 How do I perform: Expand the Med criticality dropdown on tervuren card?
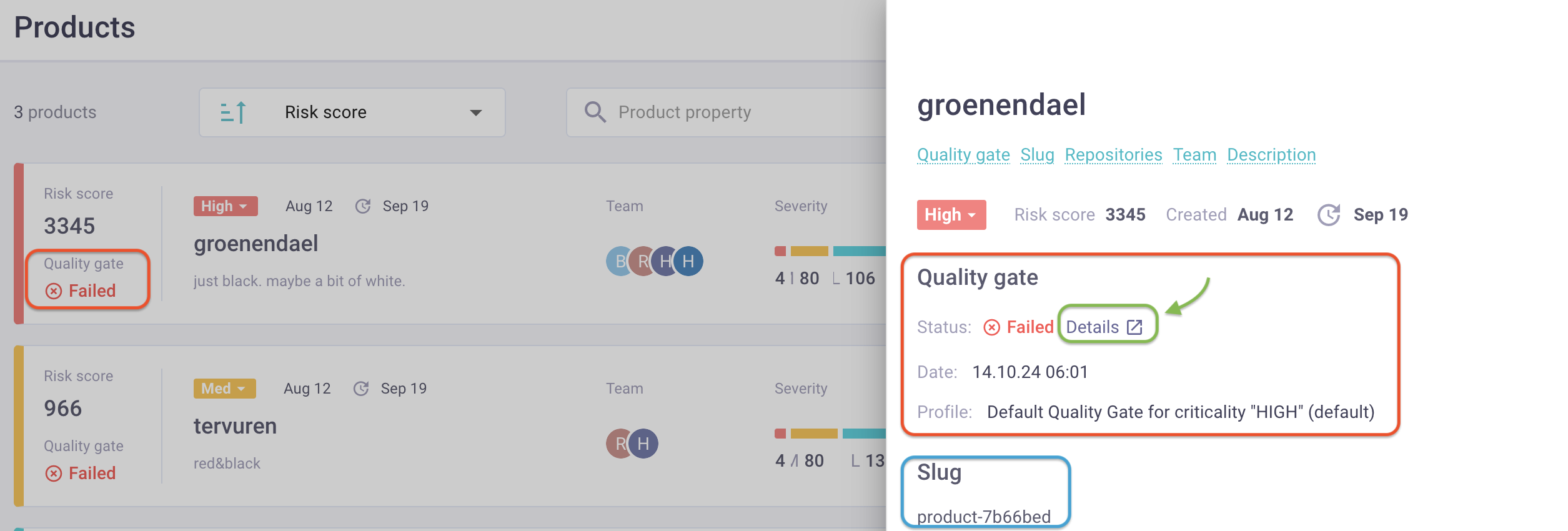[224, 389]
